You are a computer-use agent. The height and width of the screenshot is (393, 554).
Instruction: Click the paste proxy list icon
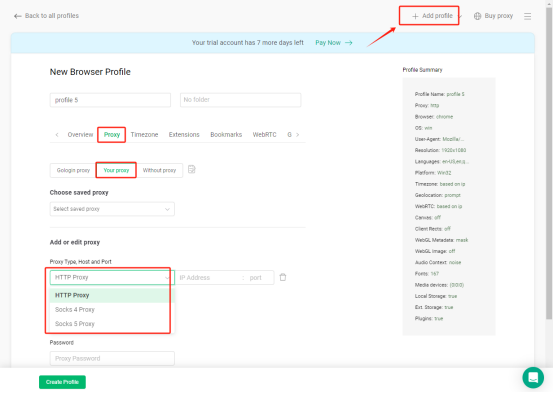[x=191, y=170]
